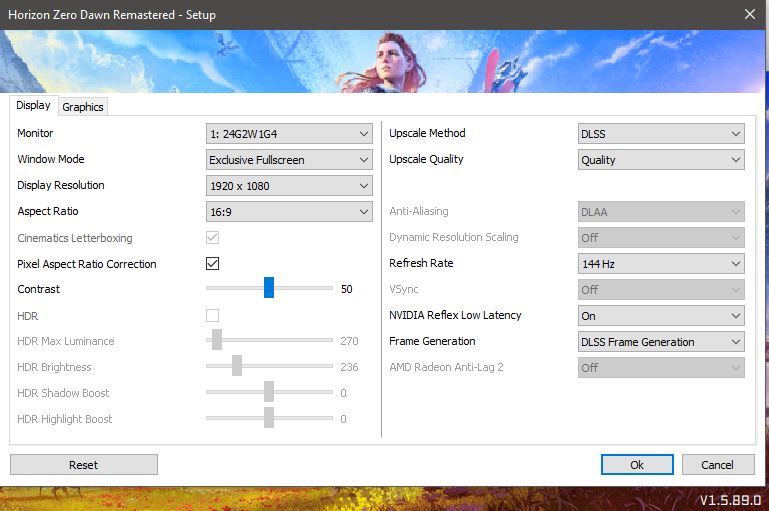Click the disabled VSync dropdown
769x511 pixels.
pos(661,289)
